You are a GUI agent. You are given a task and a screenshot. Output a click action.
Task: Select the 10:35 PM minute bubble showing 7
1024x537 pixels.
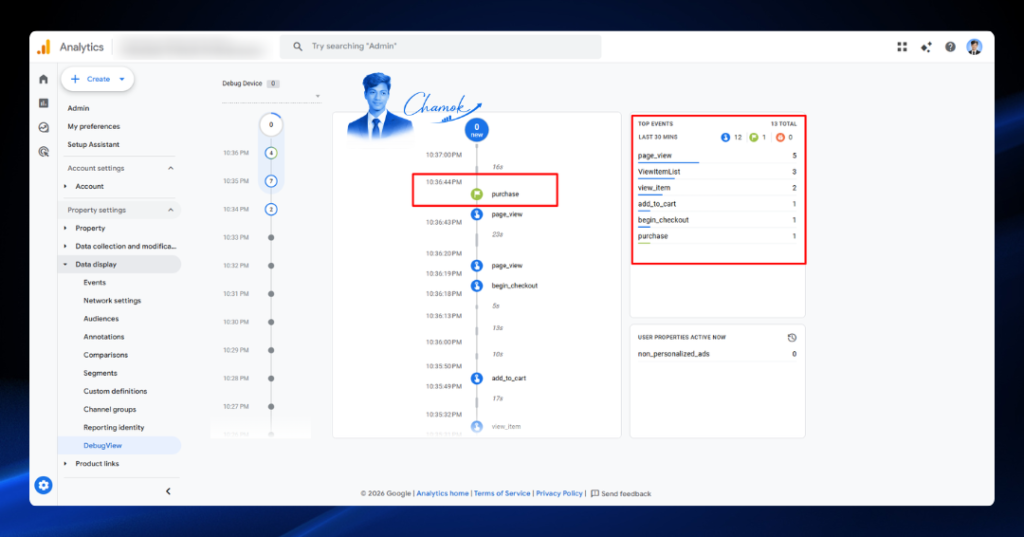[x=271, y=181]
